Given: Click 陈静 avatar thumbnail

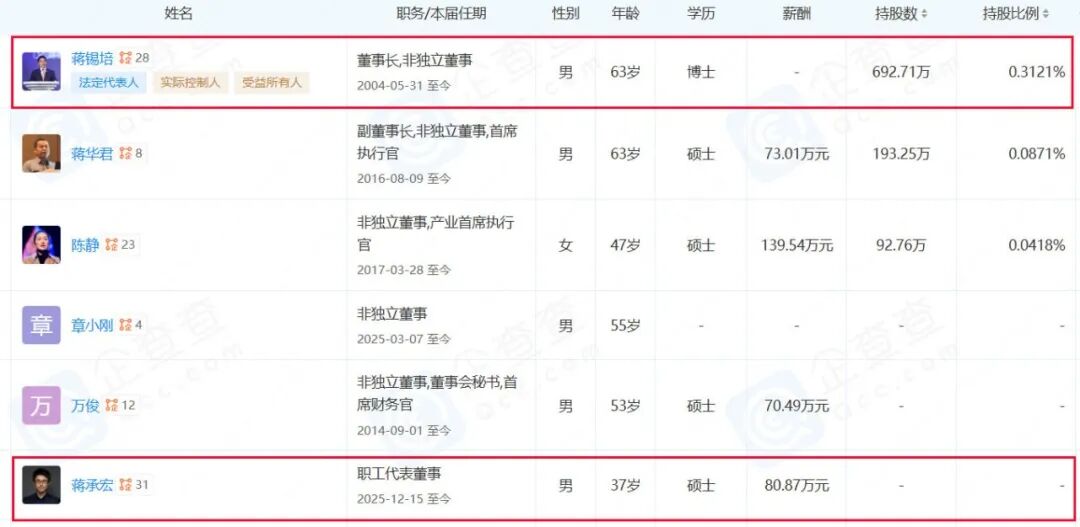Looking at the screenshot, I should (x=41, y=244).
